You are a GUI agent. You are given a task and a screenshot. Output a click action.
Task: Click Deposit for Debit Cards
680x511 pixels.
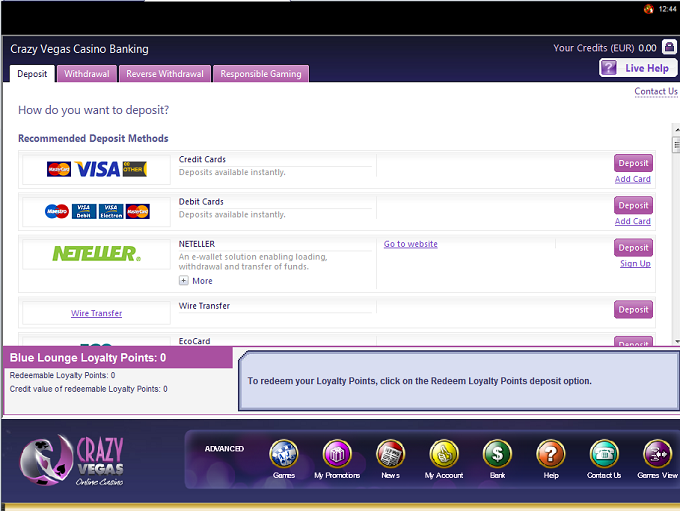click(x=633, y=205)
